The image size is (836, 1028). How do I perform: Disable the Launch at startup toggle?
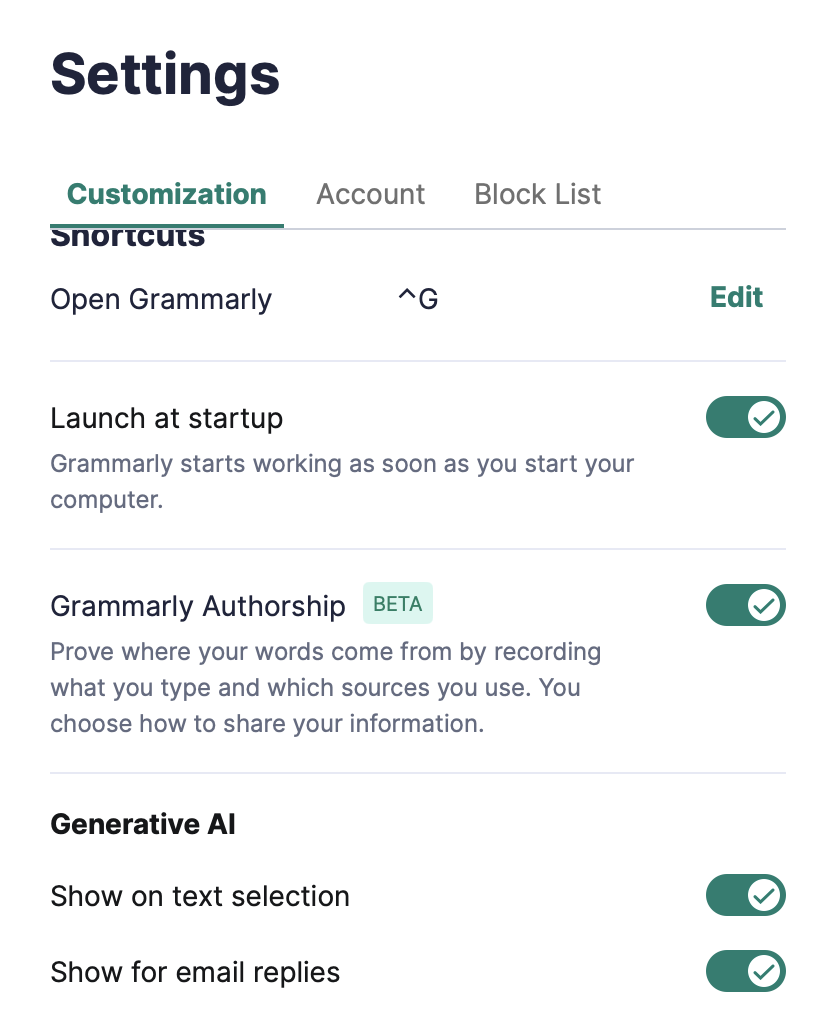(745, 418)
